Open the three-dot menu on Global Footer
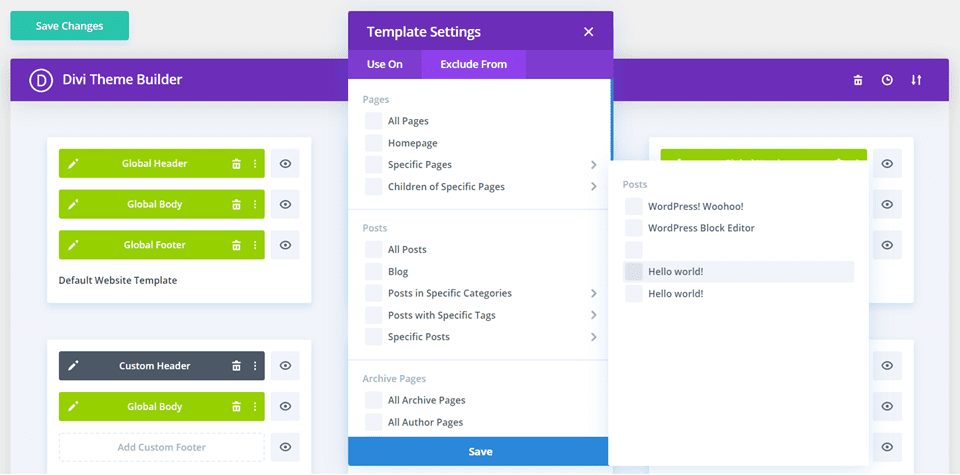Viewport: 960px width, 475px height. tap(254, 245)
